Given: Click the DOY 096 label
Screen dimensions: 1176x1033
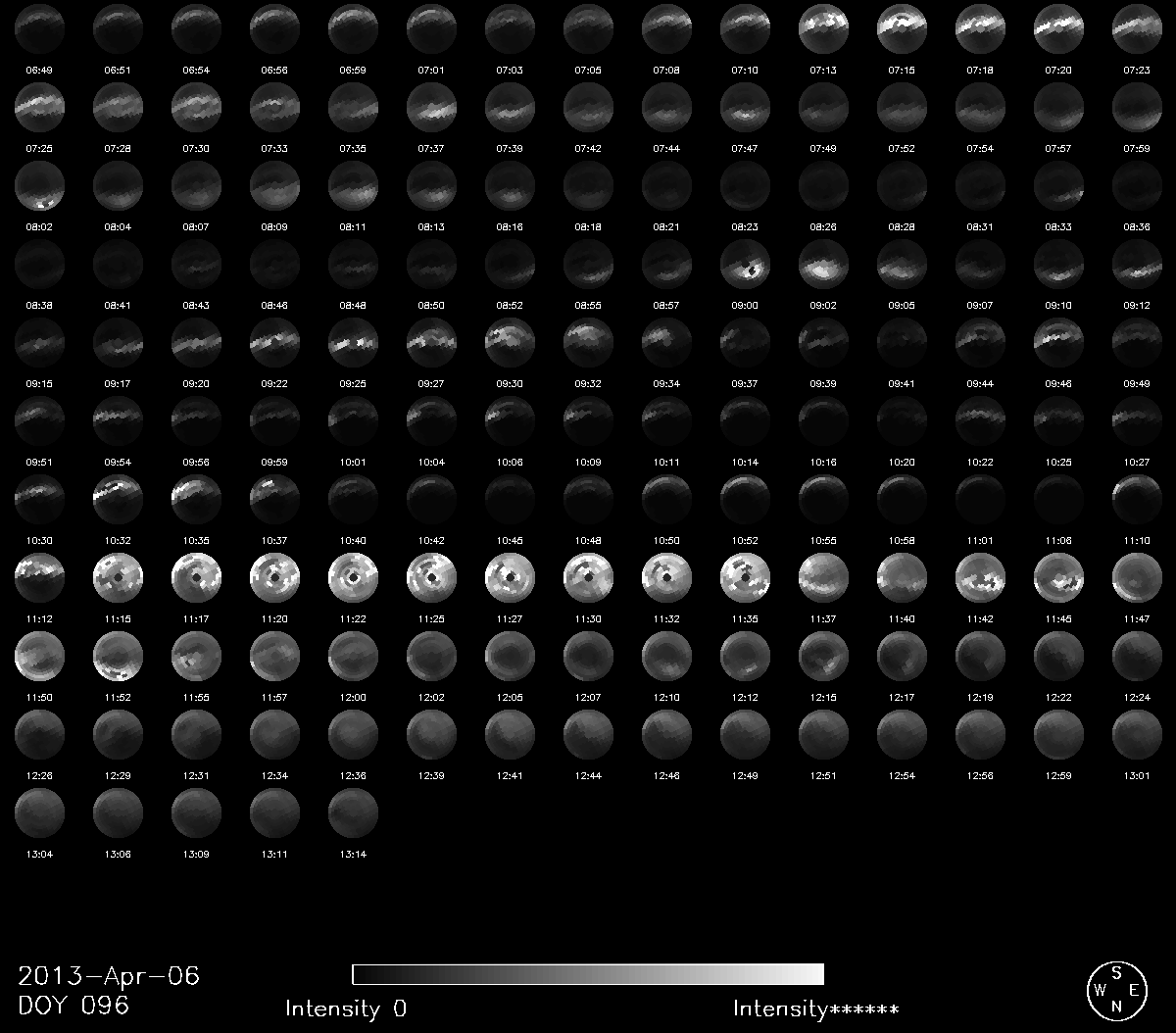Looking at the screenshot, I should [x=73, y=1006].
